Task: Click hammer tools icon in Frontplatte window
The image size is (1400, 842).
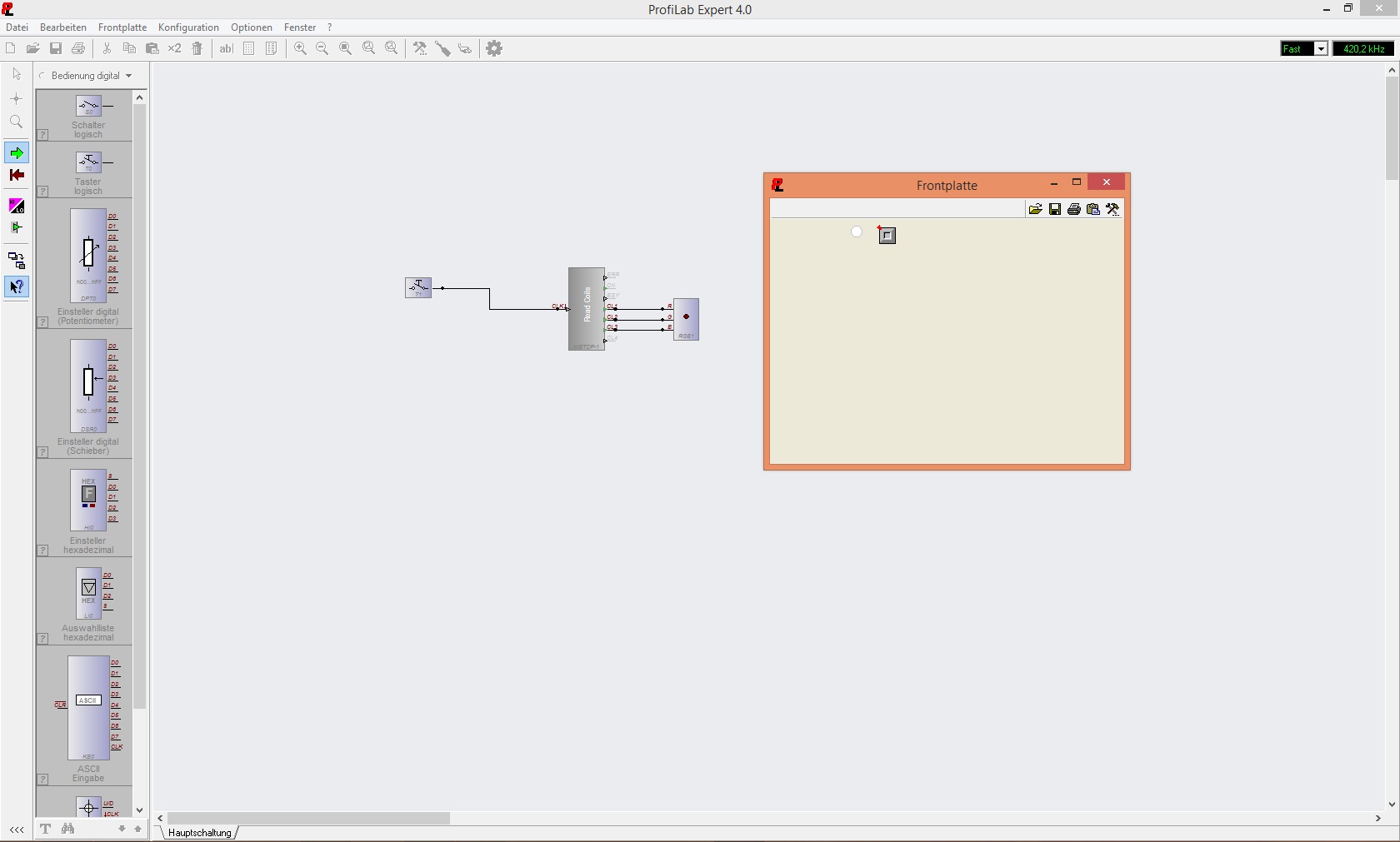Action: (1112, 209)
